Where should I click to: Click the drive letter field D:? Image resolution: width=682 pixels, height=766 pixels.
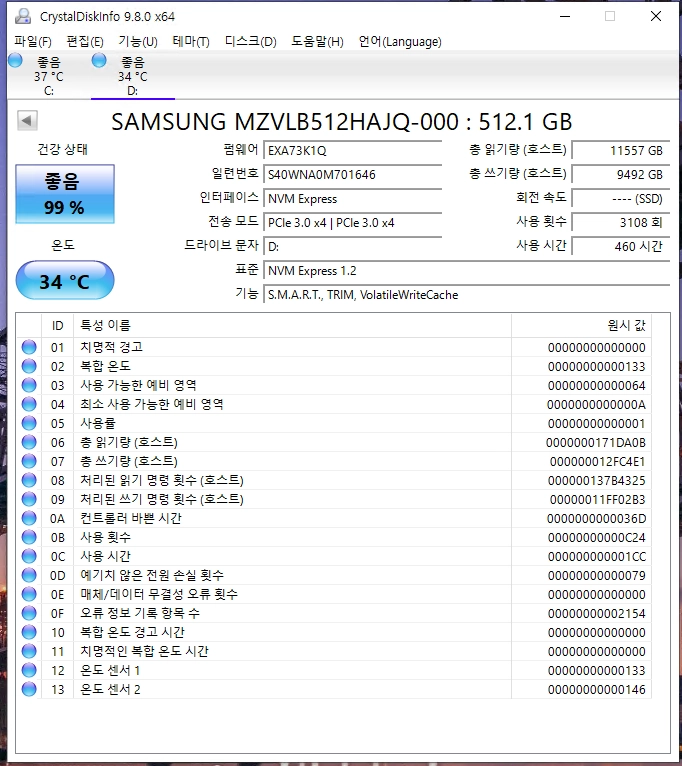[353, 247]
